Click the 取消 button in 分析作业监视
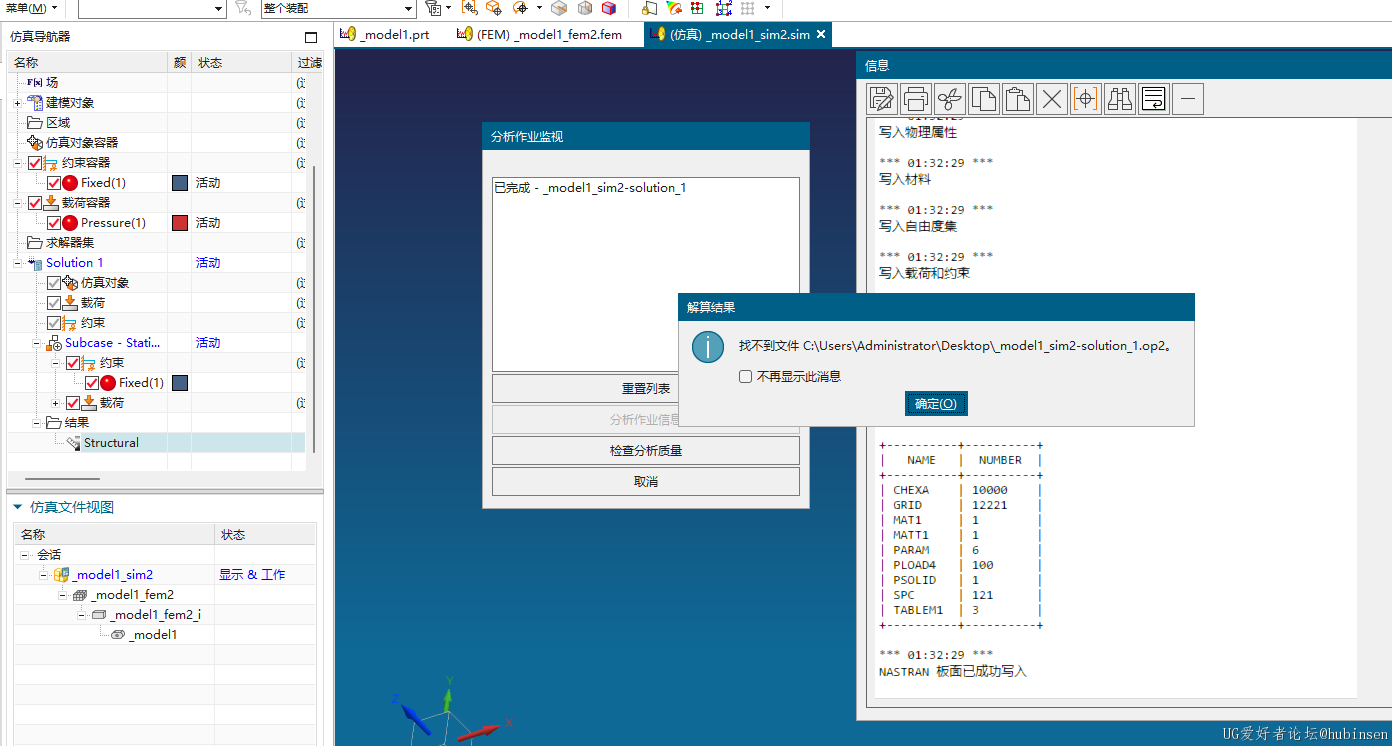This screenshot has height=746, width=1392. point(646,481)
